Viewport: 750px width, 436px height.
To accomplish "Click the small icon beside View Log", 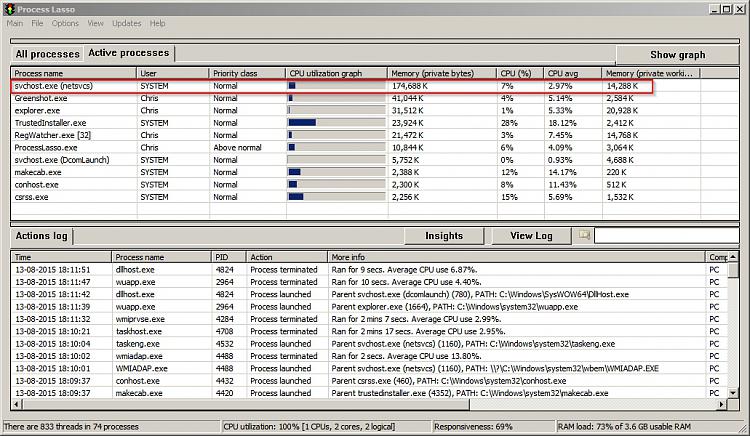I will point(584,235).
